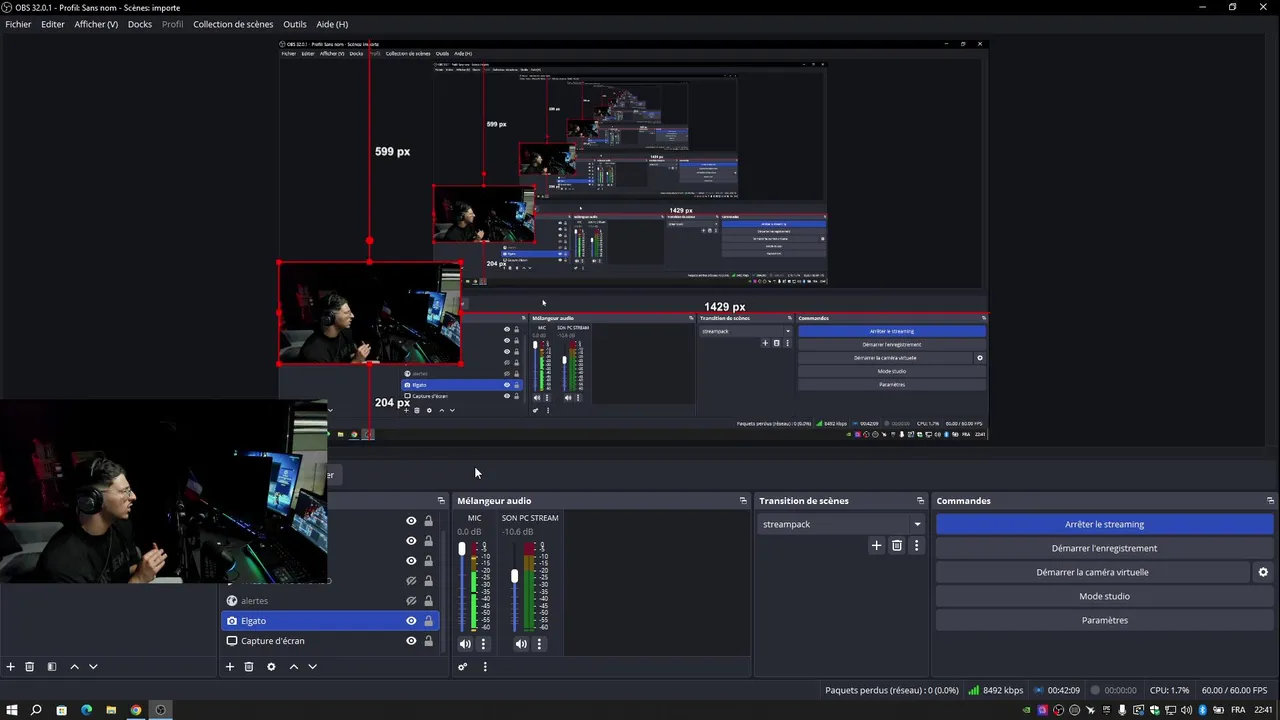Click the CPU: 1.7% status entry

pos(1169,690)
